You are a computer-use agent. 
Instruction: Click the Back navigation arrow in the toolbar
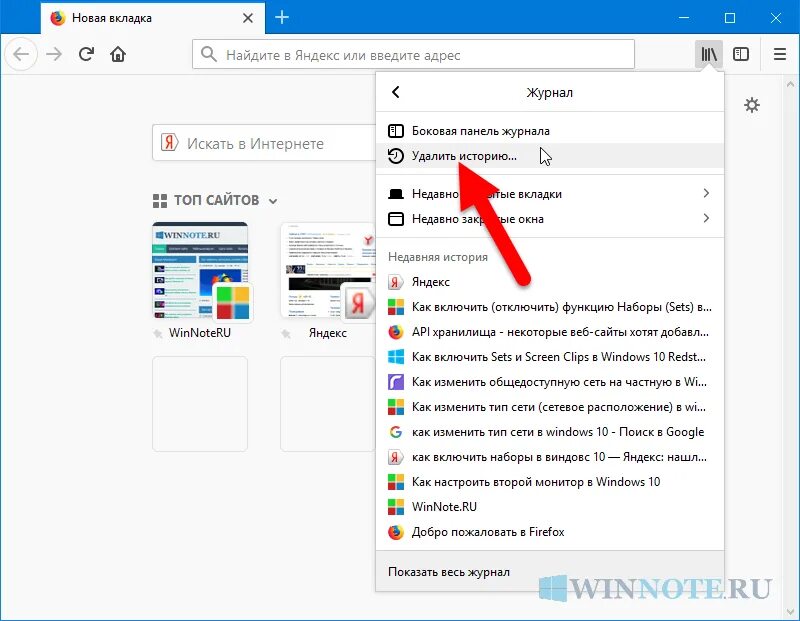click(x=21, y=54)
